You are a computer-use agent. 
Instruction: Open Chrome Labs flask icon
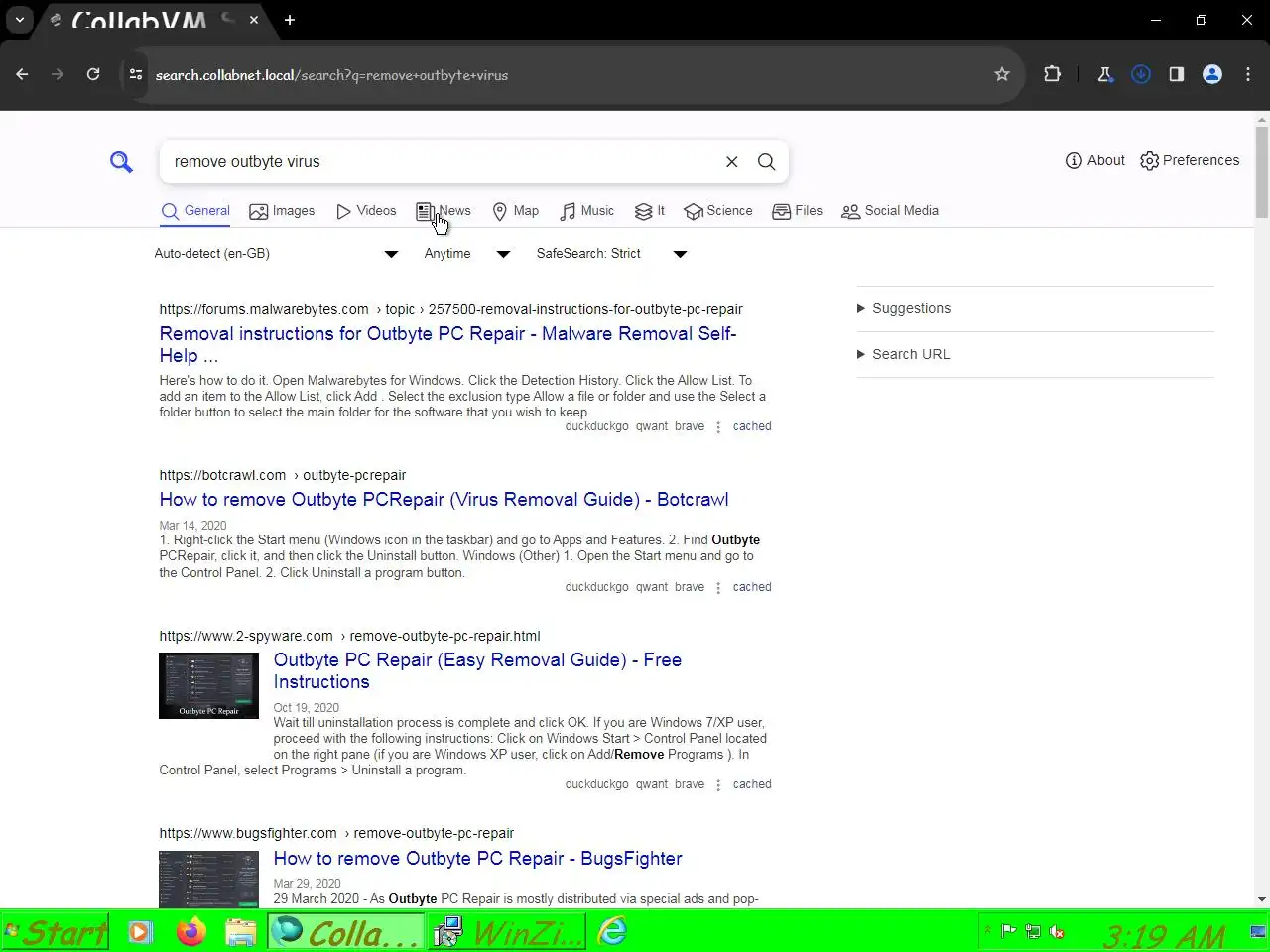1105,74
